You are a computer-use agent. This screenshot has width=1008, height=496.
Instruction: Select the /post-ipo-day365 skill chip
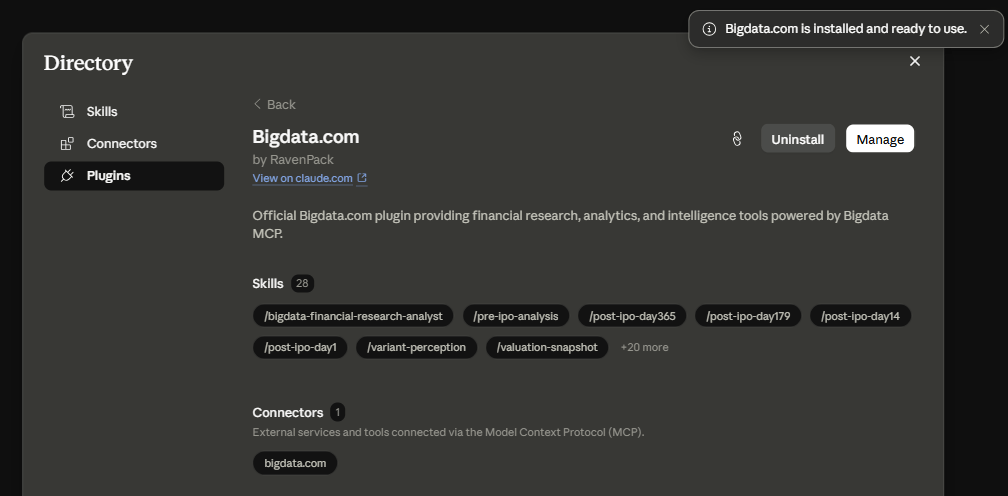point(632,316)
